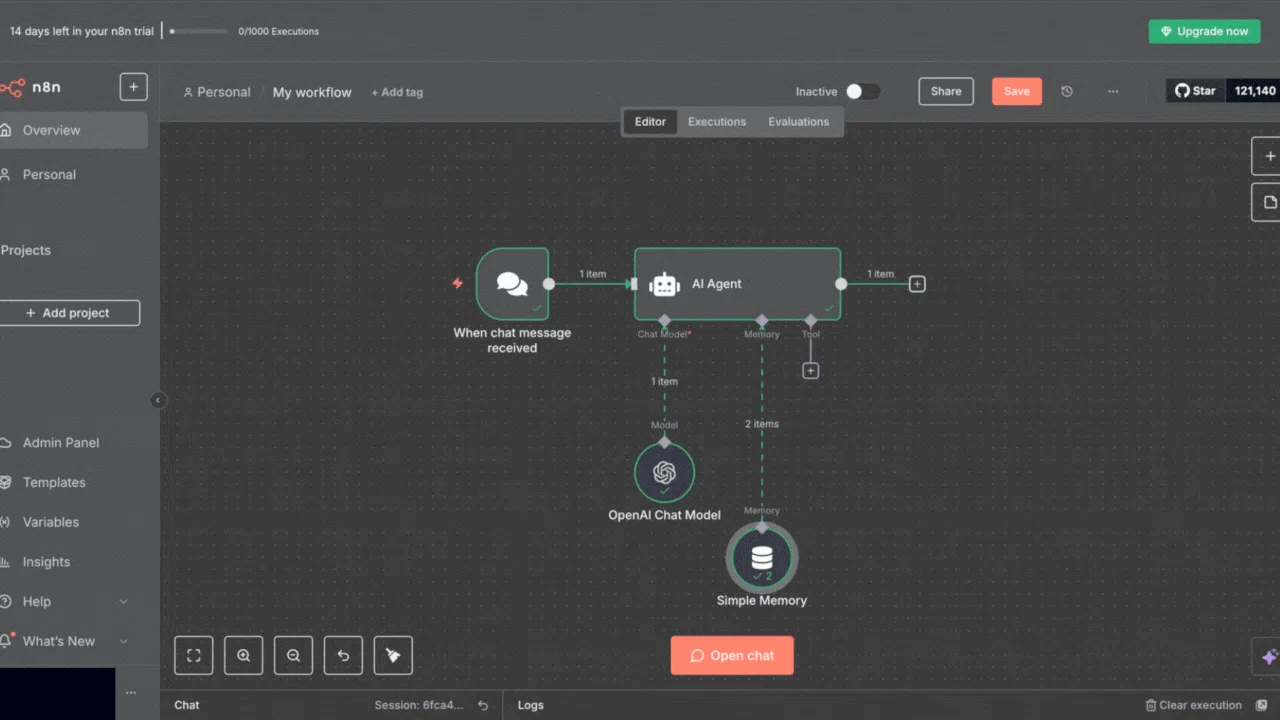Click the Memory connector on AI Agent

[x=762, y=321]
